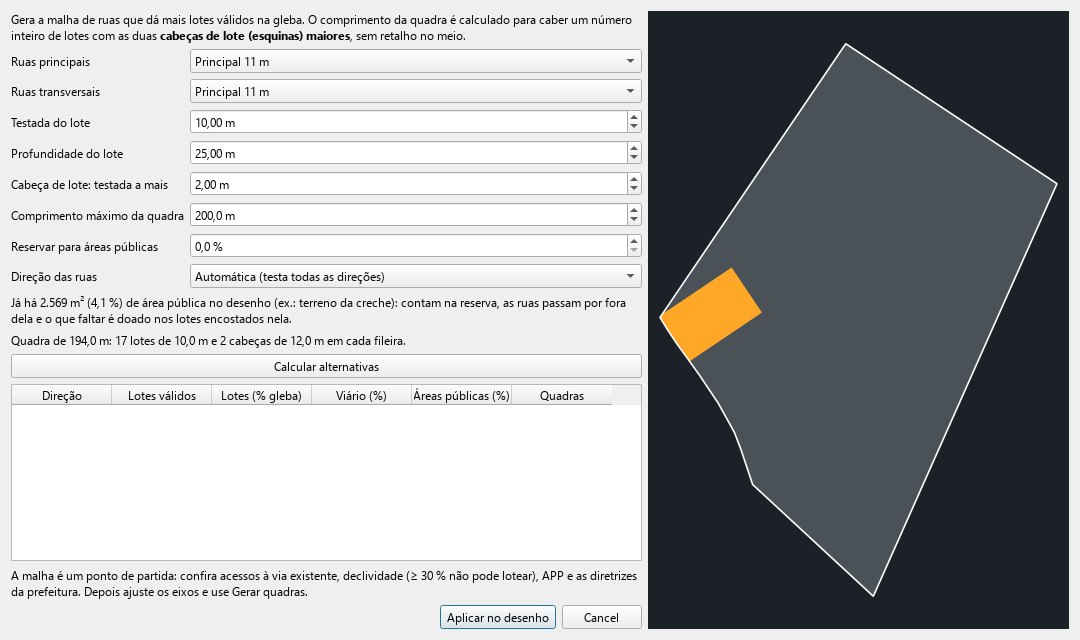Click the Comprimento máximo da quadra field
The width and height of the screenshot is (1080, 640).
pyautogui.click(x=408, y=216)
